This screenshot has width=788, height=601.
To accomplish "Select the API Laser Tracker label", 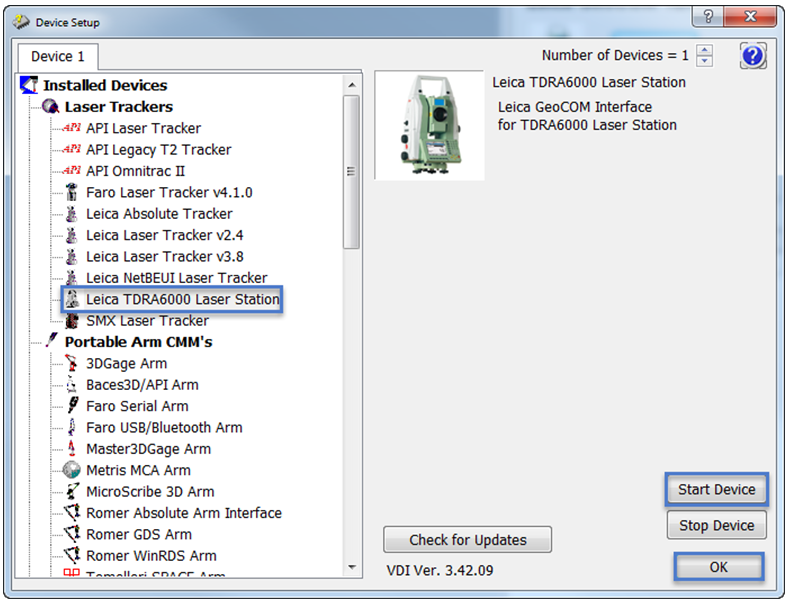I will pos(143,128).
